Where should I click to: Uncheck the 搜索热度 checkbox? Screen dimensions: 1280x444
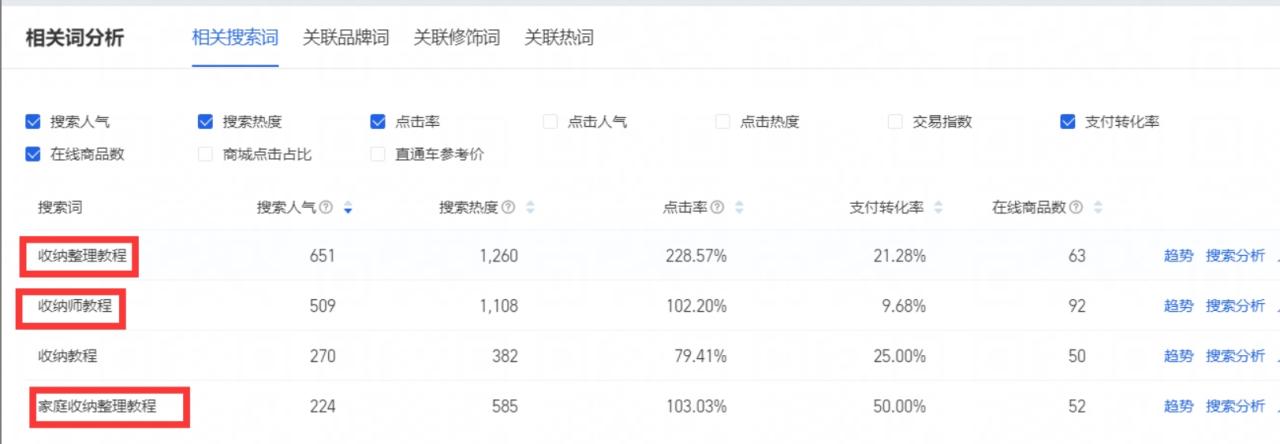click(206, 122)
